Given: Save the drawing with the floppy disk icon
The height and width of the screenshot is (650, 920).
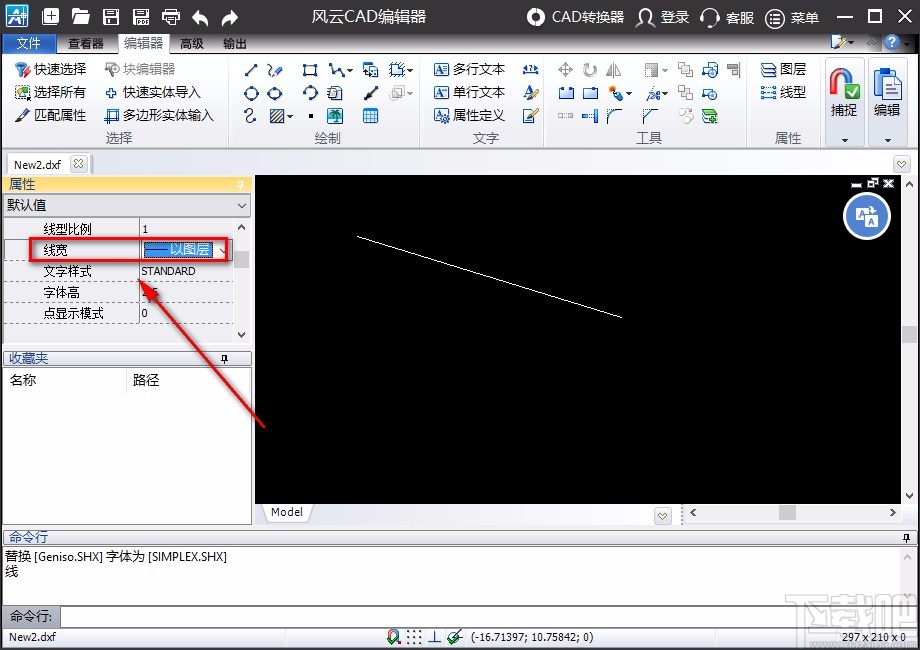Looking at the screenshot, I should click(110, 16).
